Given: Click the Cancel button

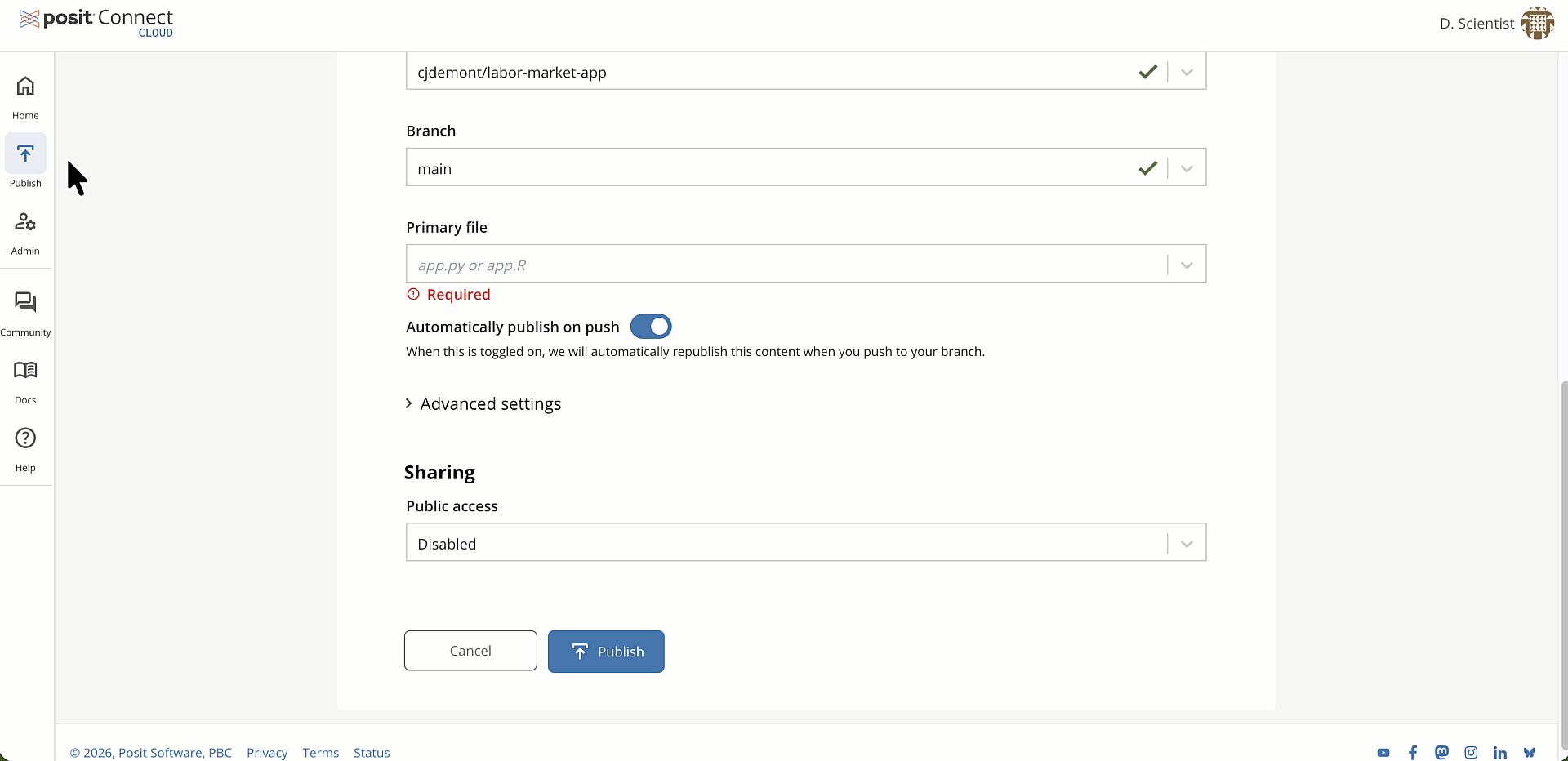Looking at the screenshot, I should (x=470, y=651).
